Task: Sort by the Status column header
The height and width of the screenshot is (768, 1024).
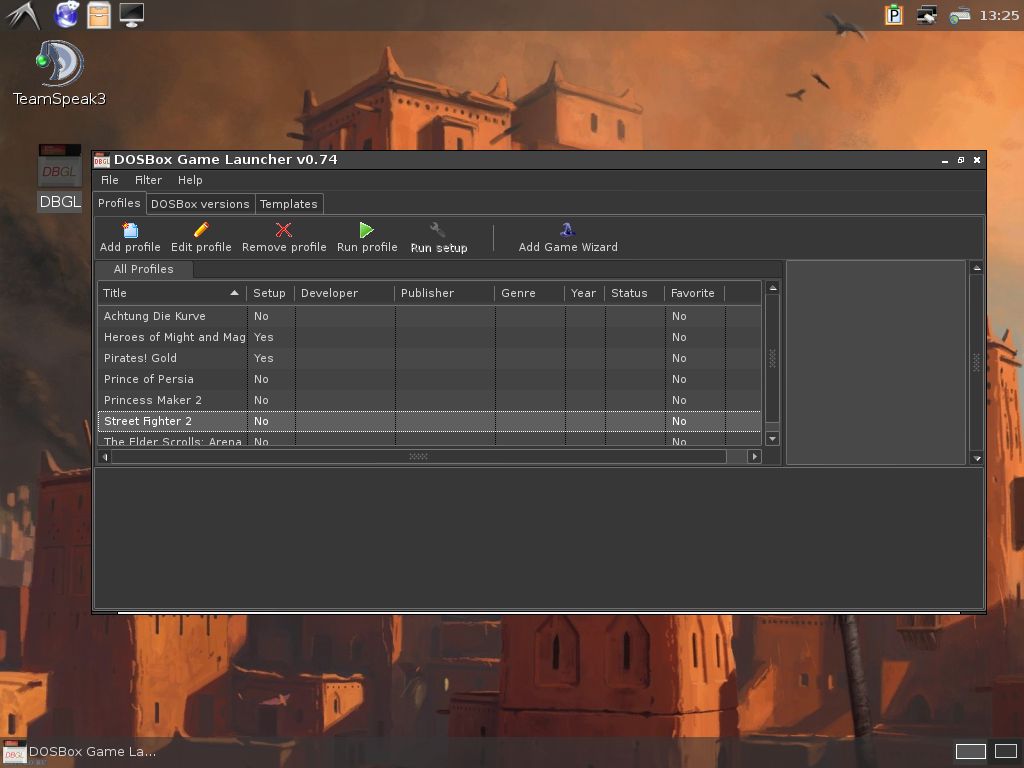Action: 634,293
